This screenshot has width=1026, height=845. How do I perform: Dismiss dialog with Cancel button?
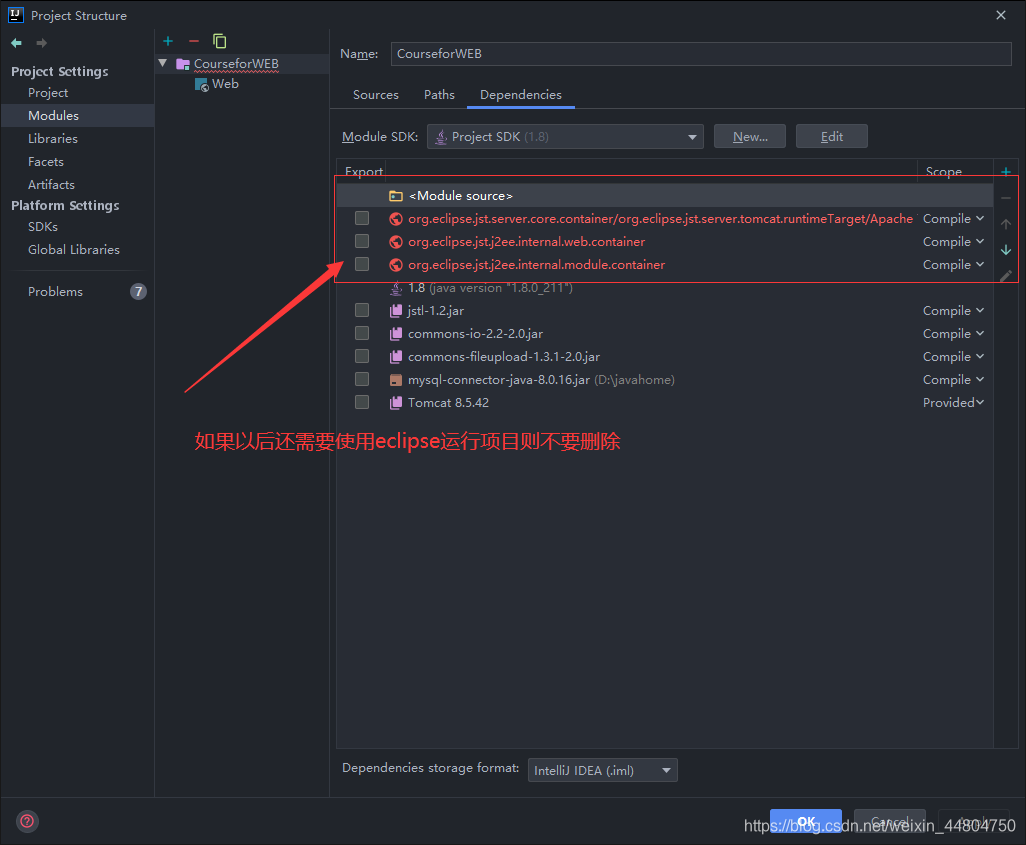[890, 821]
